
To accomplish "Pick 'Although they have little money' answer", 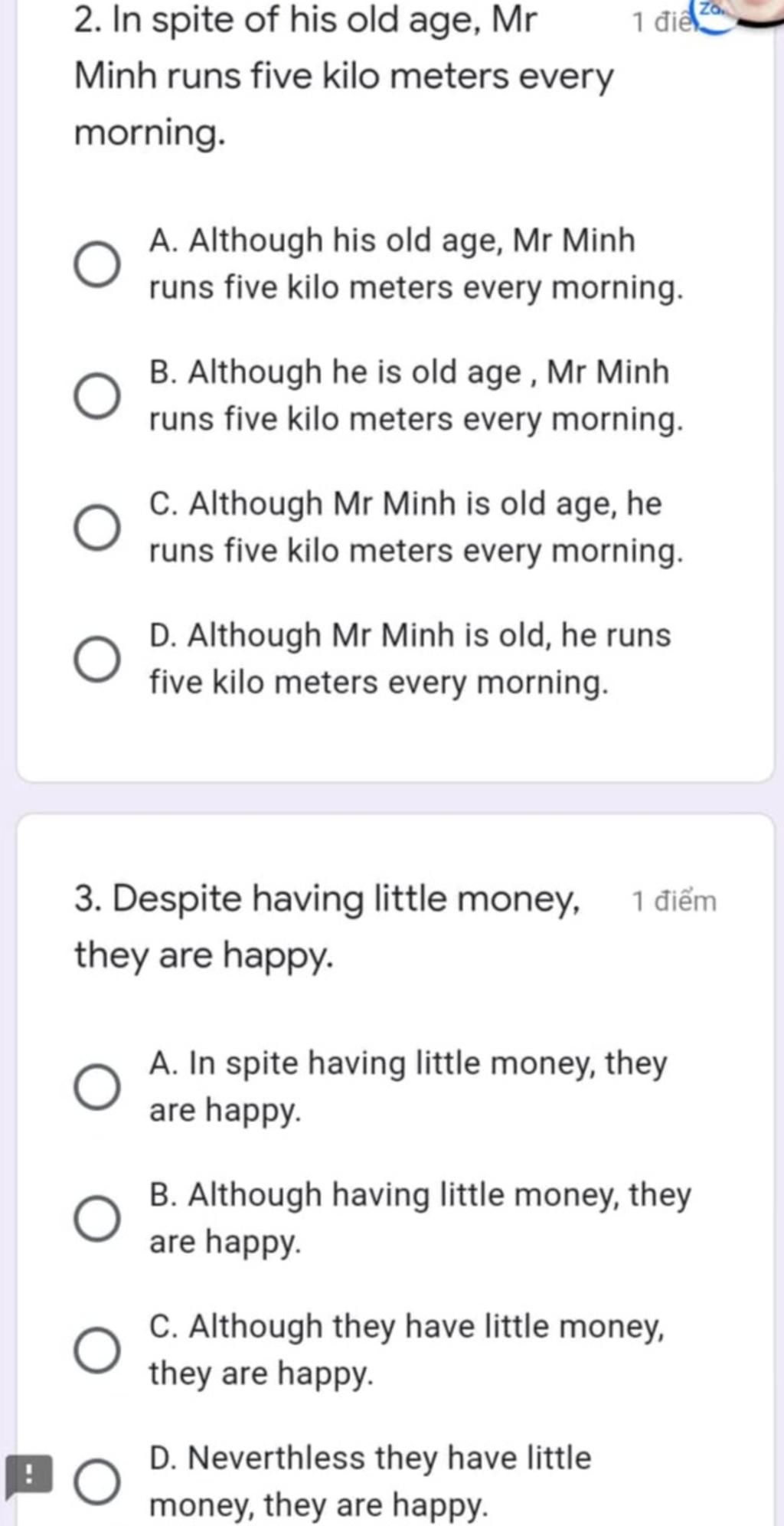I will (x=97, y=1351).
